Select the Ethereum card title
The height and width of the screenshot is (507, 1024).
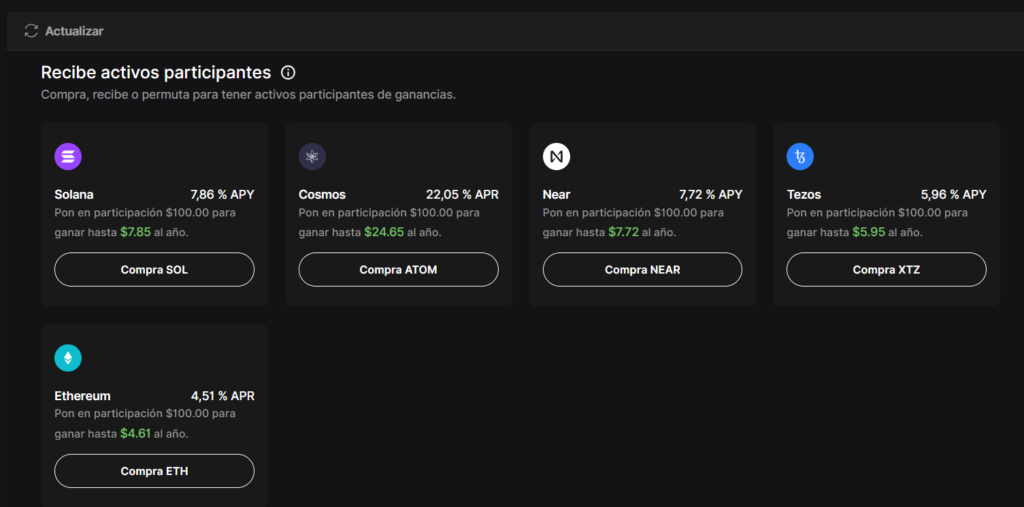click(82, 396)
